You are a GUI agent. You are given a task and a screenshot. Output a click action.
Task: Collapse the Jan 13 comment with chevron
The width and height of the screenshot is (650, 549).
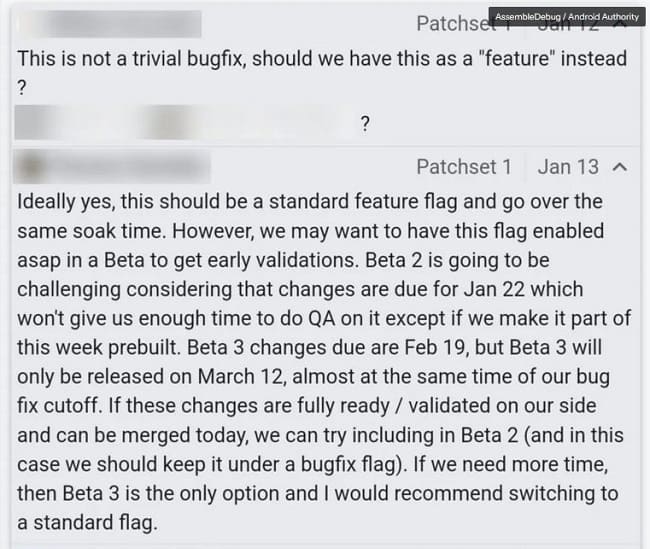click(620, 167)
